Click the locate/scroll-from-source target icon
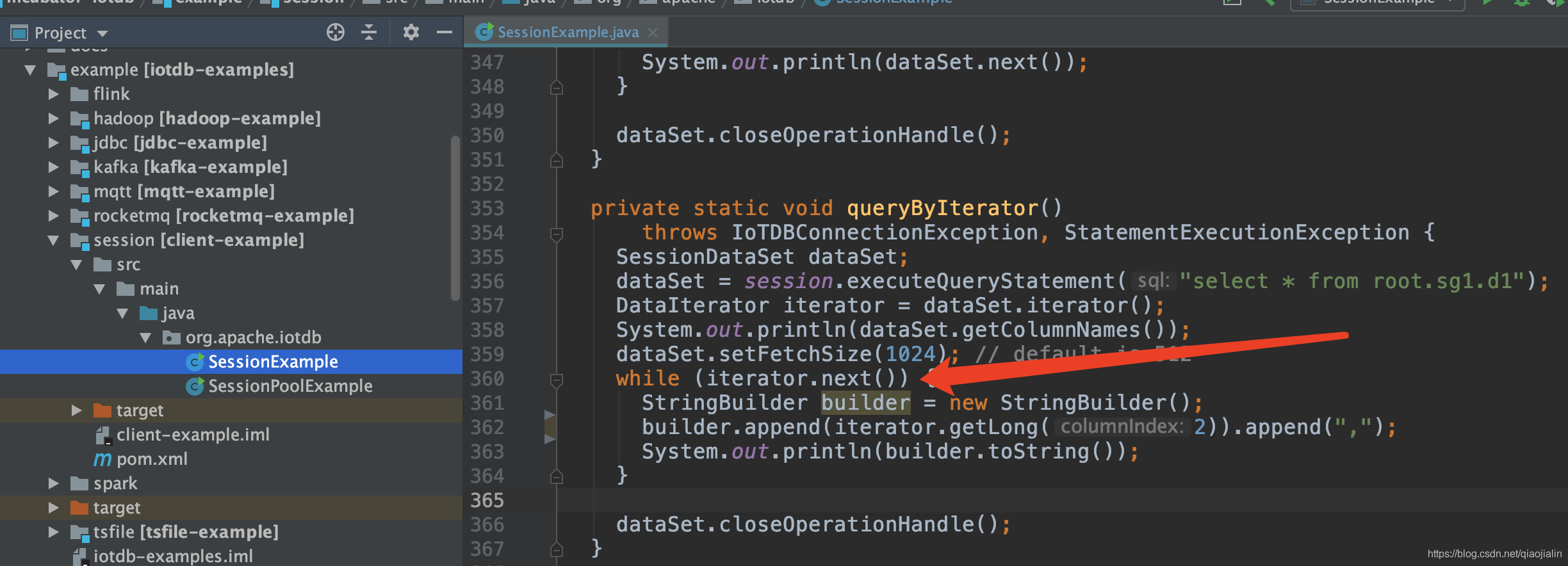 336,32
